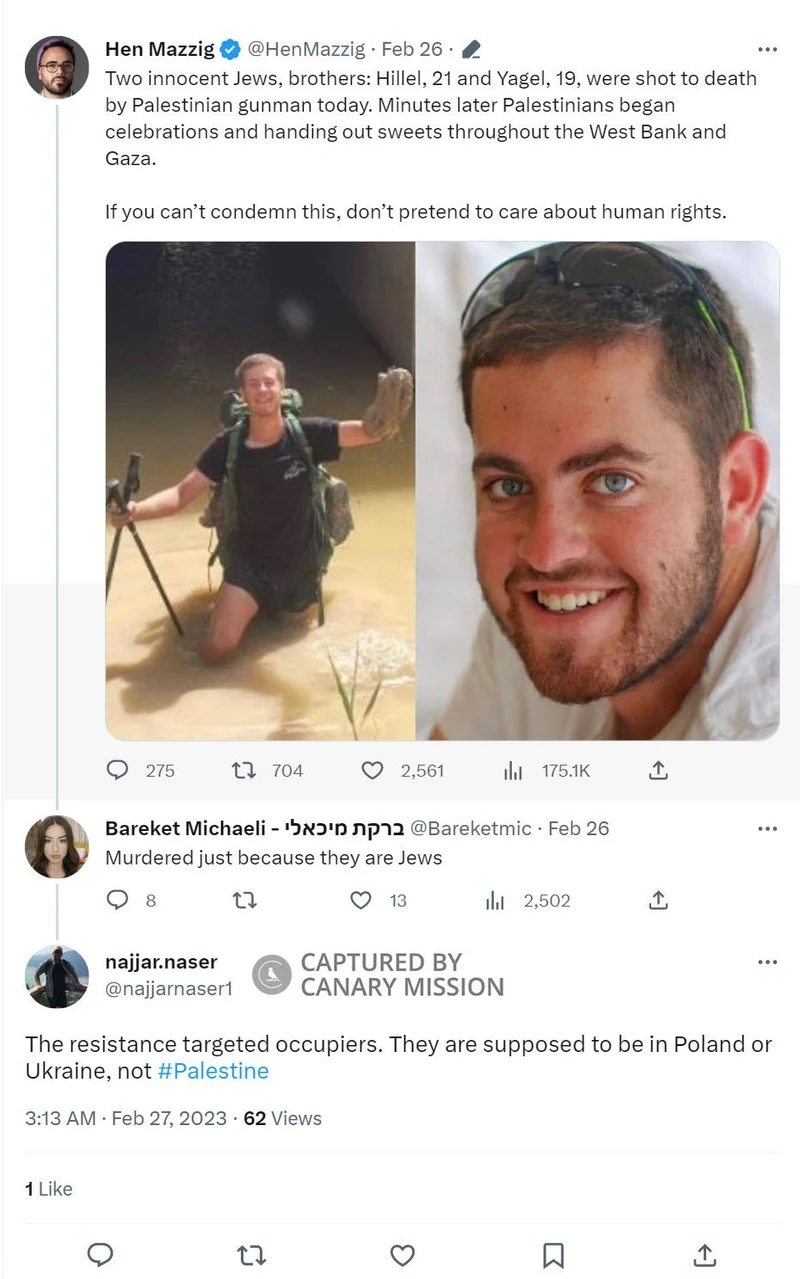Retweet Bareket Michaeli's comment

click(x=244, y=900)
